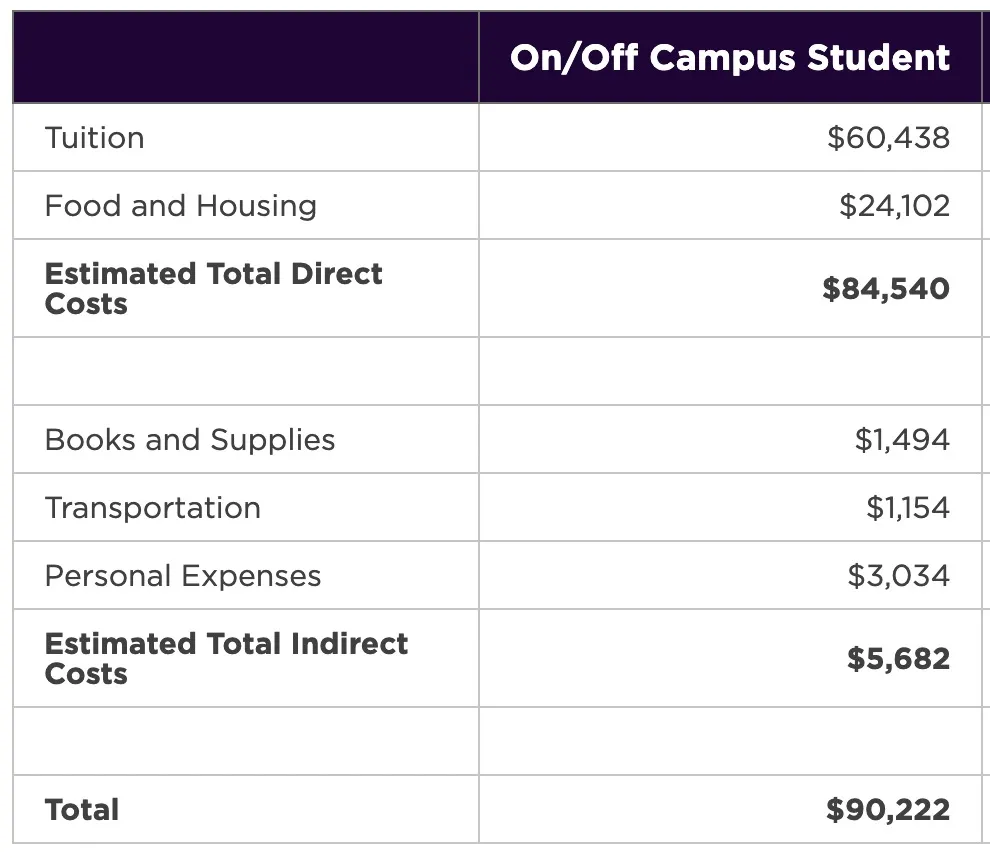
Task: Click the Books and Supplies label
Action: click(x=190, y=440)
